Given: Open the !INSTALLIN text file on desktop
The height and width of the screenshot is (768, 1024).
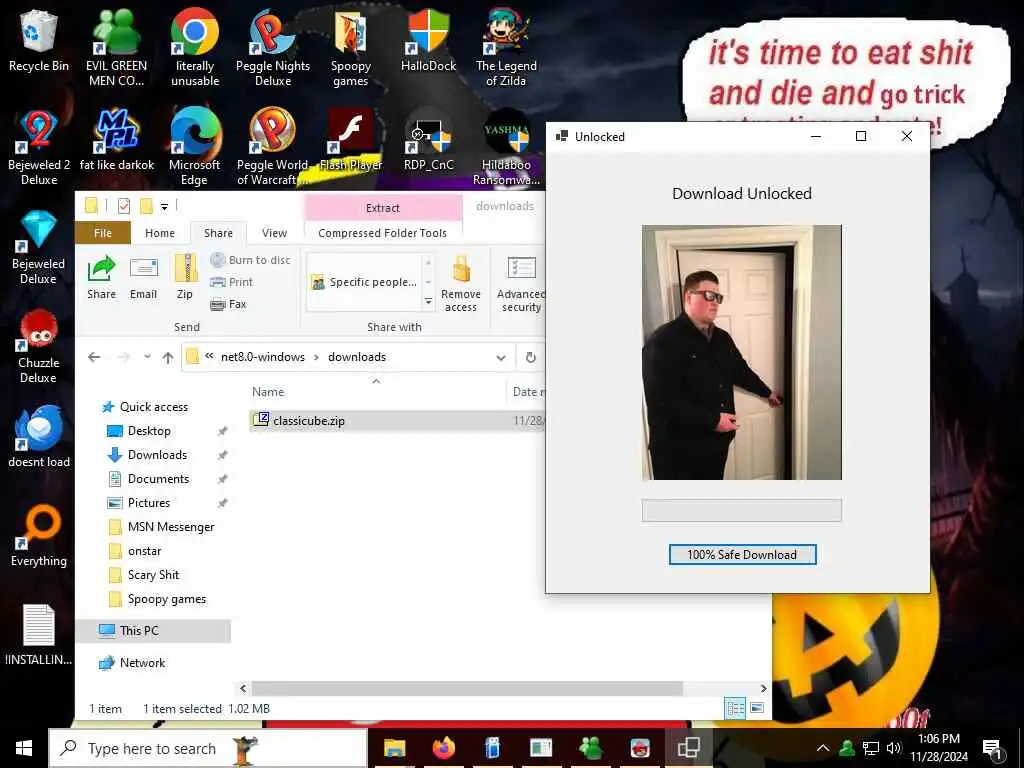Looking at the screenshot, I should coord(39,635).
